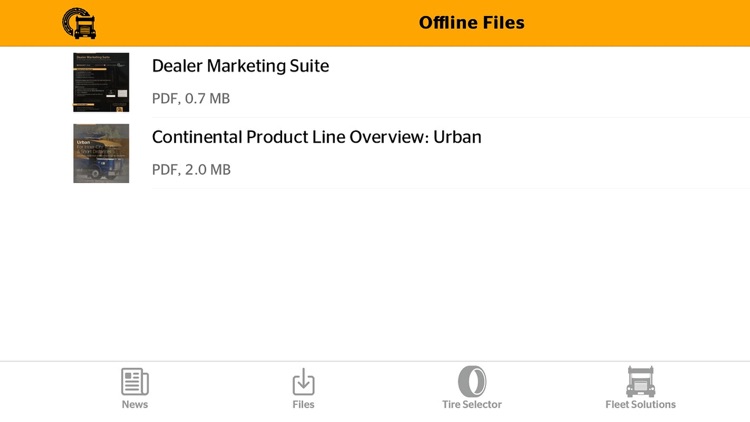This screenshot has height=422, width=750.
Task: Click the PDF, 2.0 MB file details
Action: 191,170
